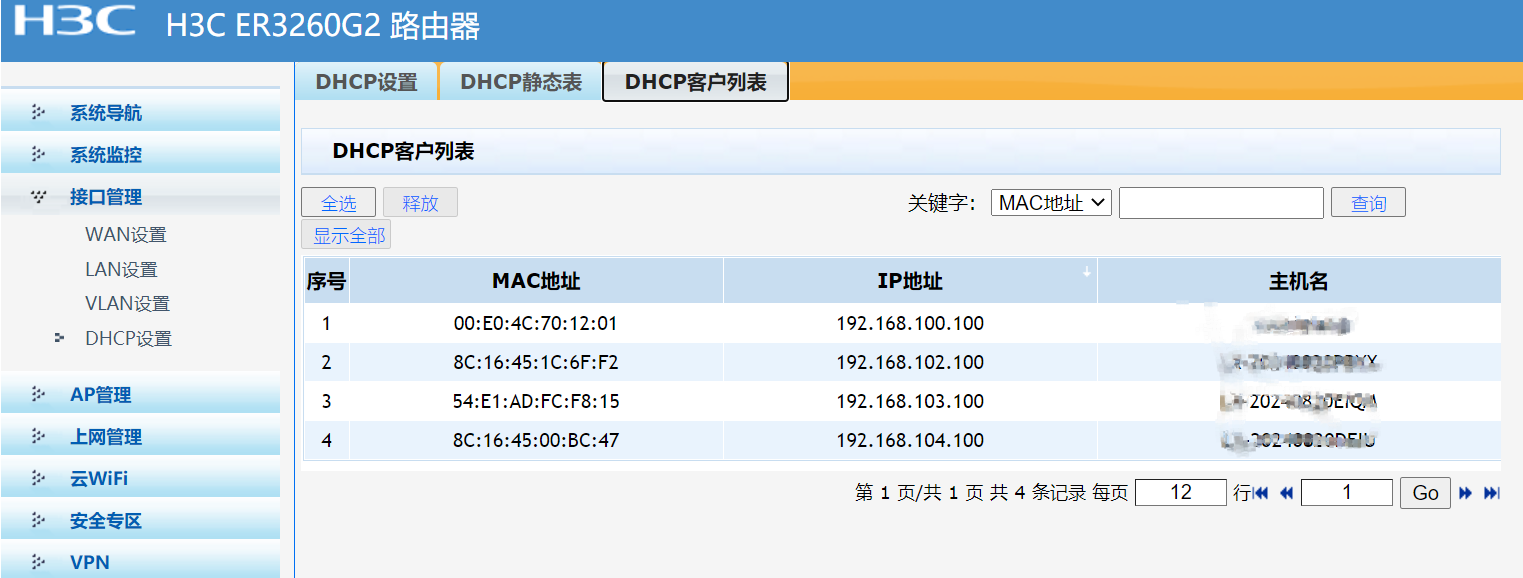Open the MAC地址 keyword type dropdown
This screenshot has height=578, width=1523.
1051,203
